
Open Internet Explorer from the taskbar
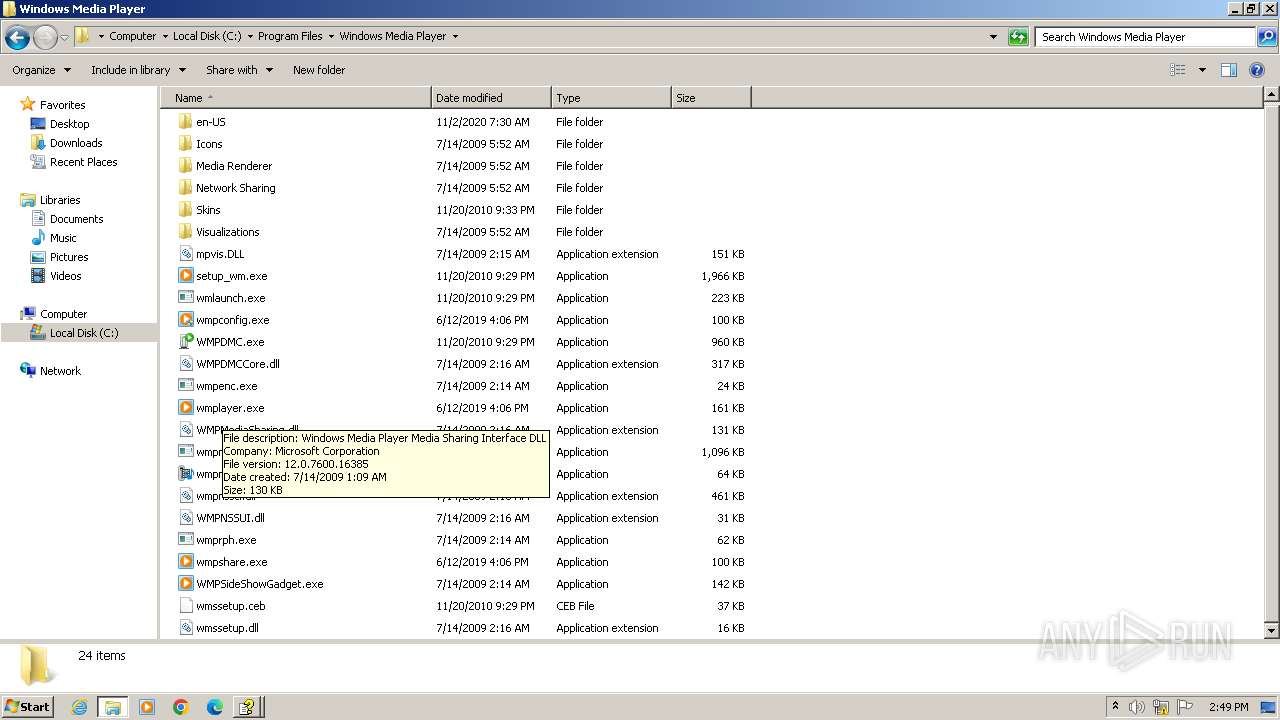79,707
